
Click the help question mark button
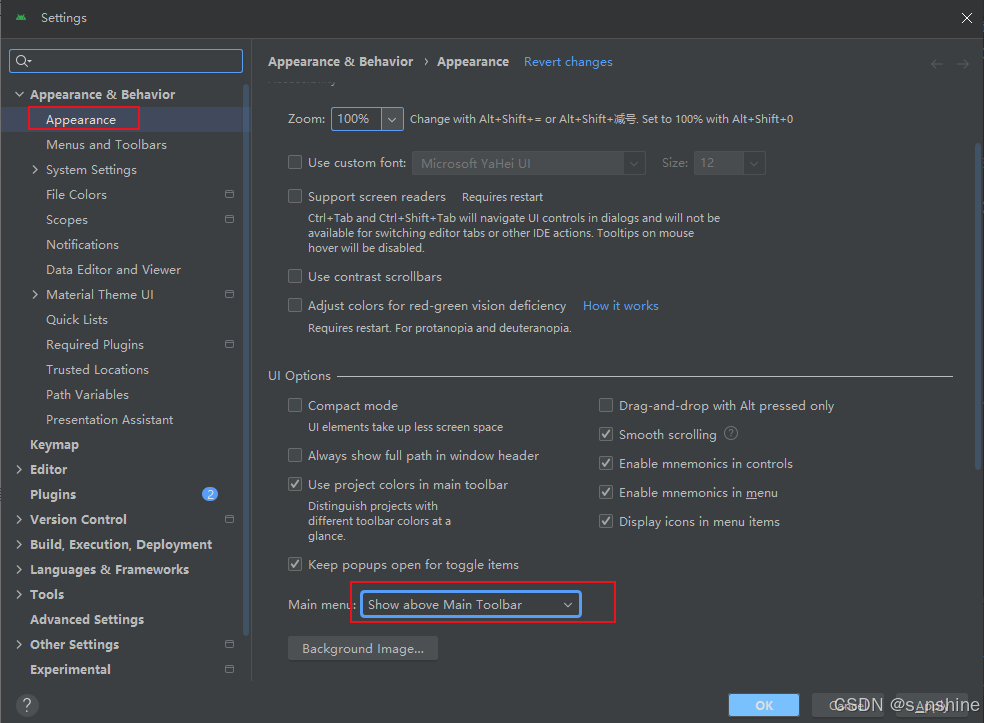tap(27, 705)
